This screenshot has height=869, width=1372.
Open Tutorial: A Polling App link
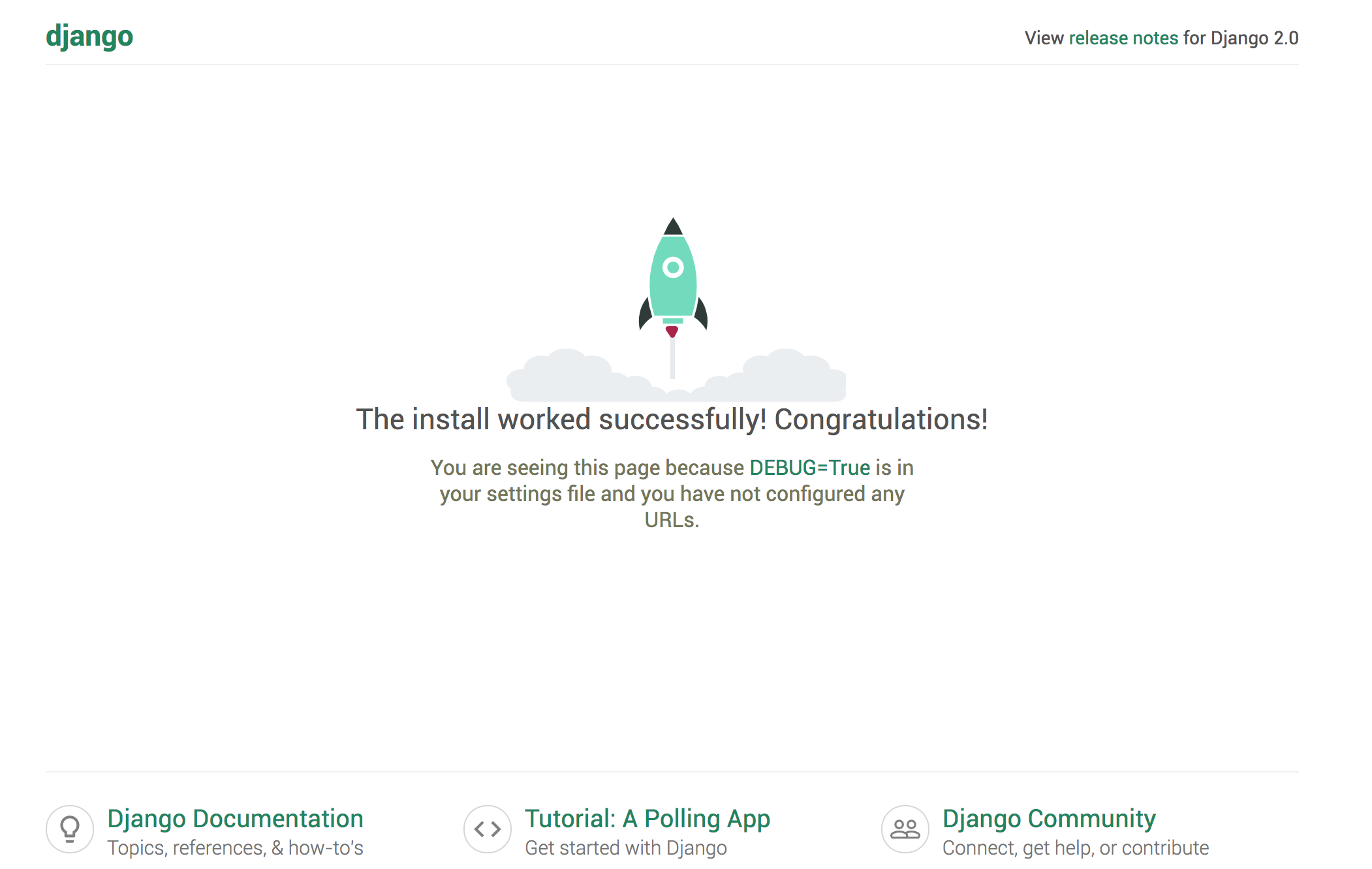[x=647, y=819]
